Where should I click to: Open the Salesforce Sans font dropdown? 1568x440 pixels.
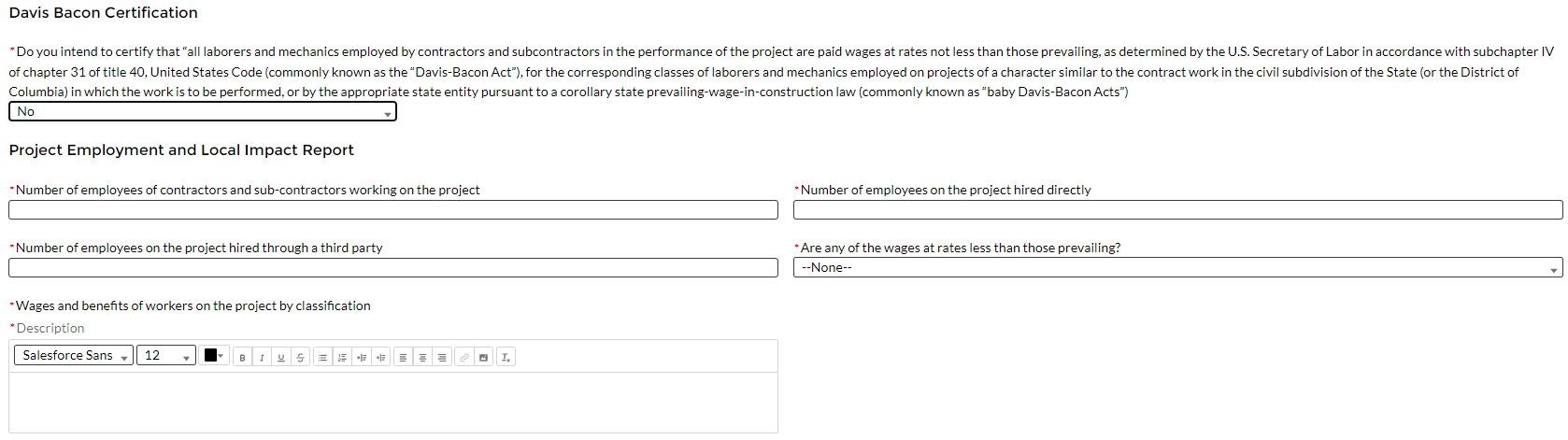point(74,356)
